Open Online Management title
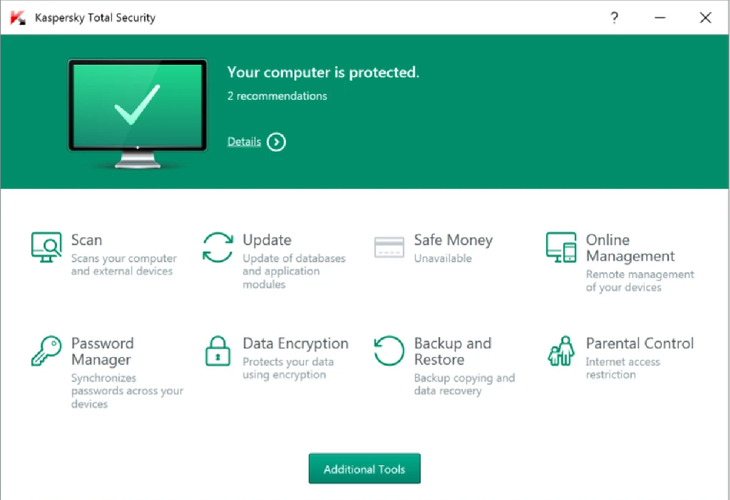The width and height of the screenshot is (730, 500). 630,248
